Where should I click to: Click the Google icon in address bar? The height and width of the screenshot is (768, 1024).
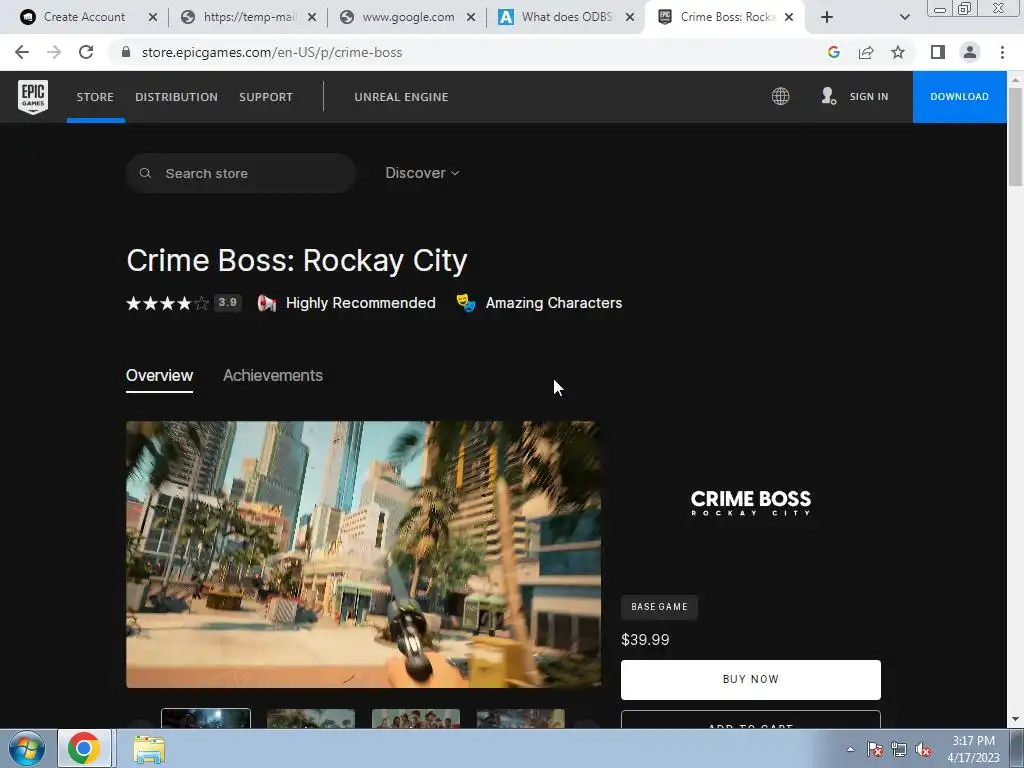(x=833, y=52)
